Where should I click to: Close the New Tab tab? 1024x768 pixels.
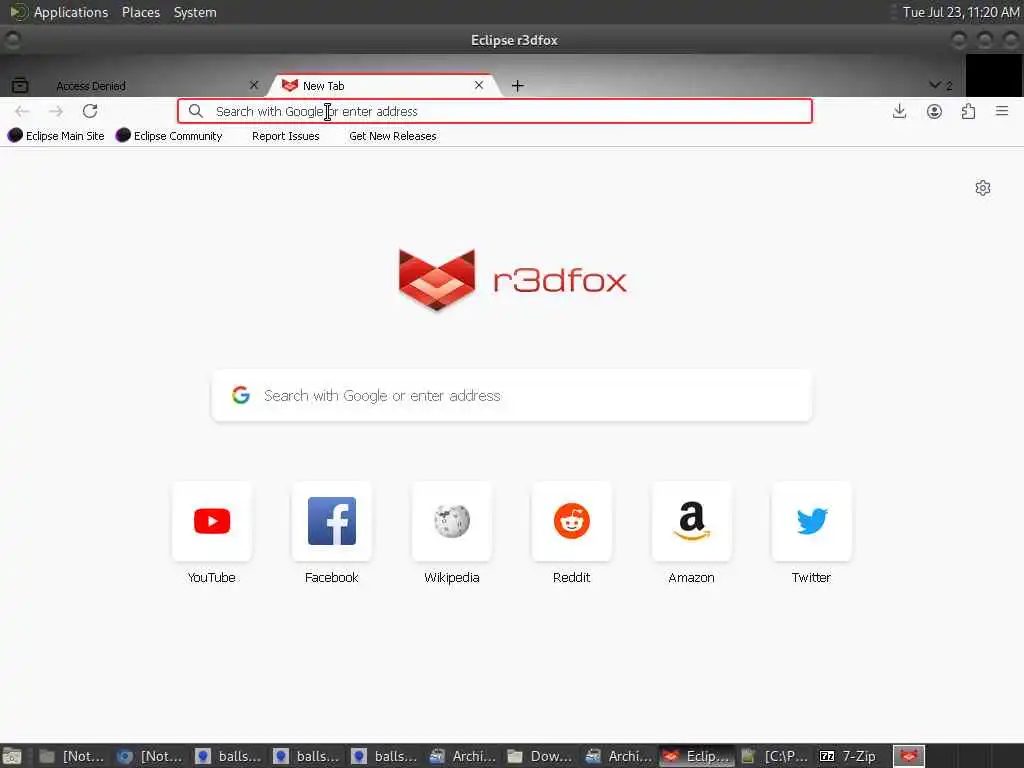(479, 85)
